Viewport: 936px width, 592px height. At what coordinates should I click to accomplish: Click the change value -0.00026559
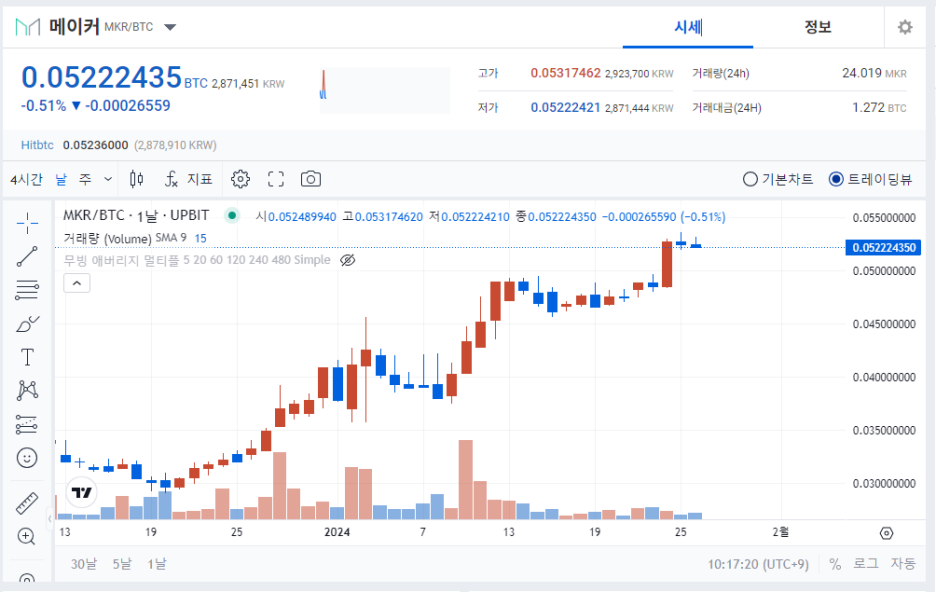[x=128, y=106]
